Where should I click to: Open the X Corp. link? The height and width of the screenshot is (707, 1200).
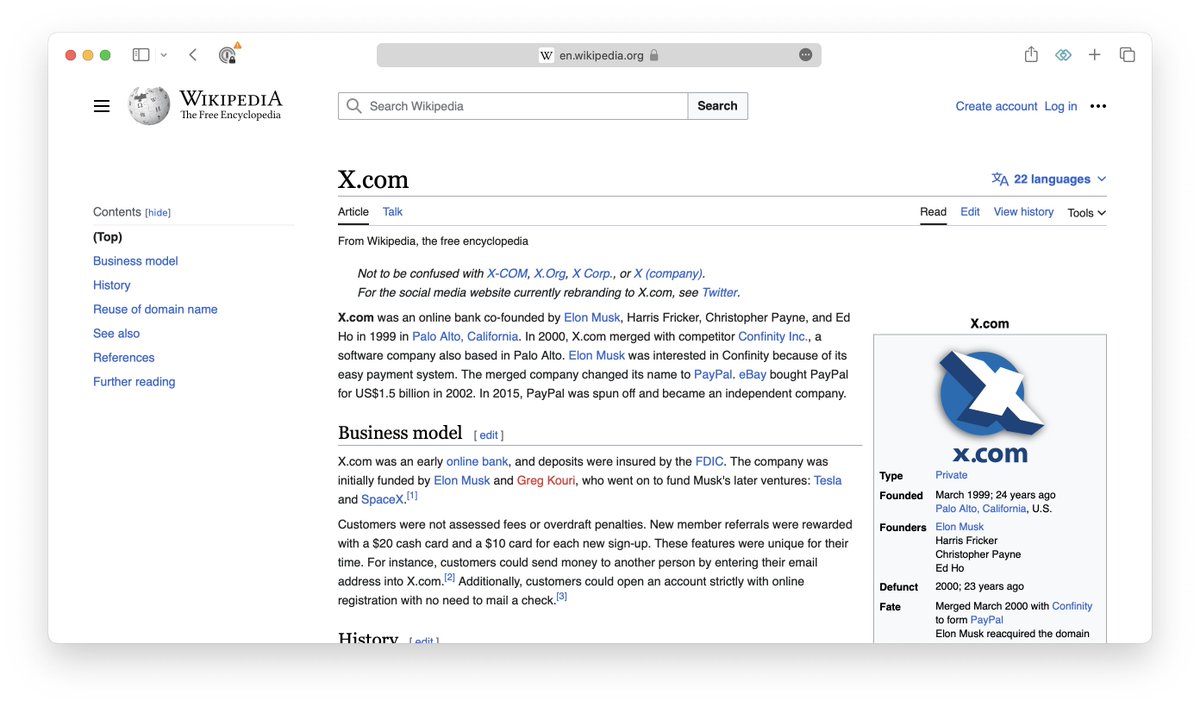click(x=592, y=273)
